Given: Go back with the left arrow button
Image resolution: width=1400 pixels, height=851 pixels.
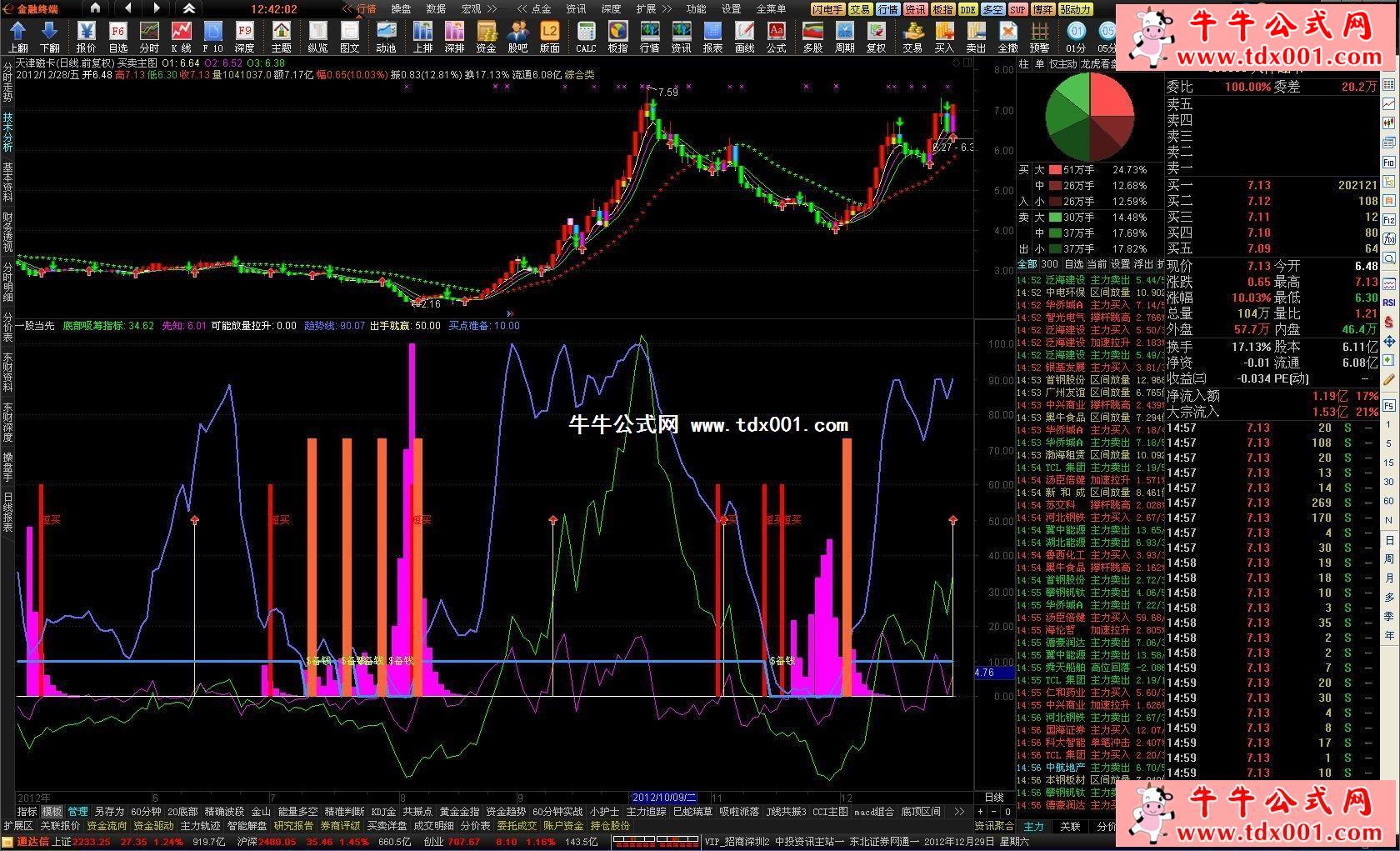Looking at the screenshot, I should tap(127, 8).
